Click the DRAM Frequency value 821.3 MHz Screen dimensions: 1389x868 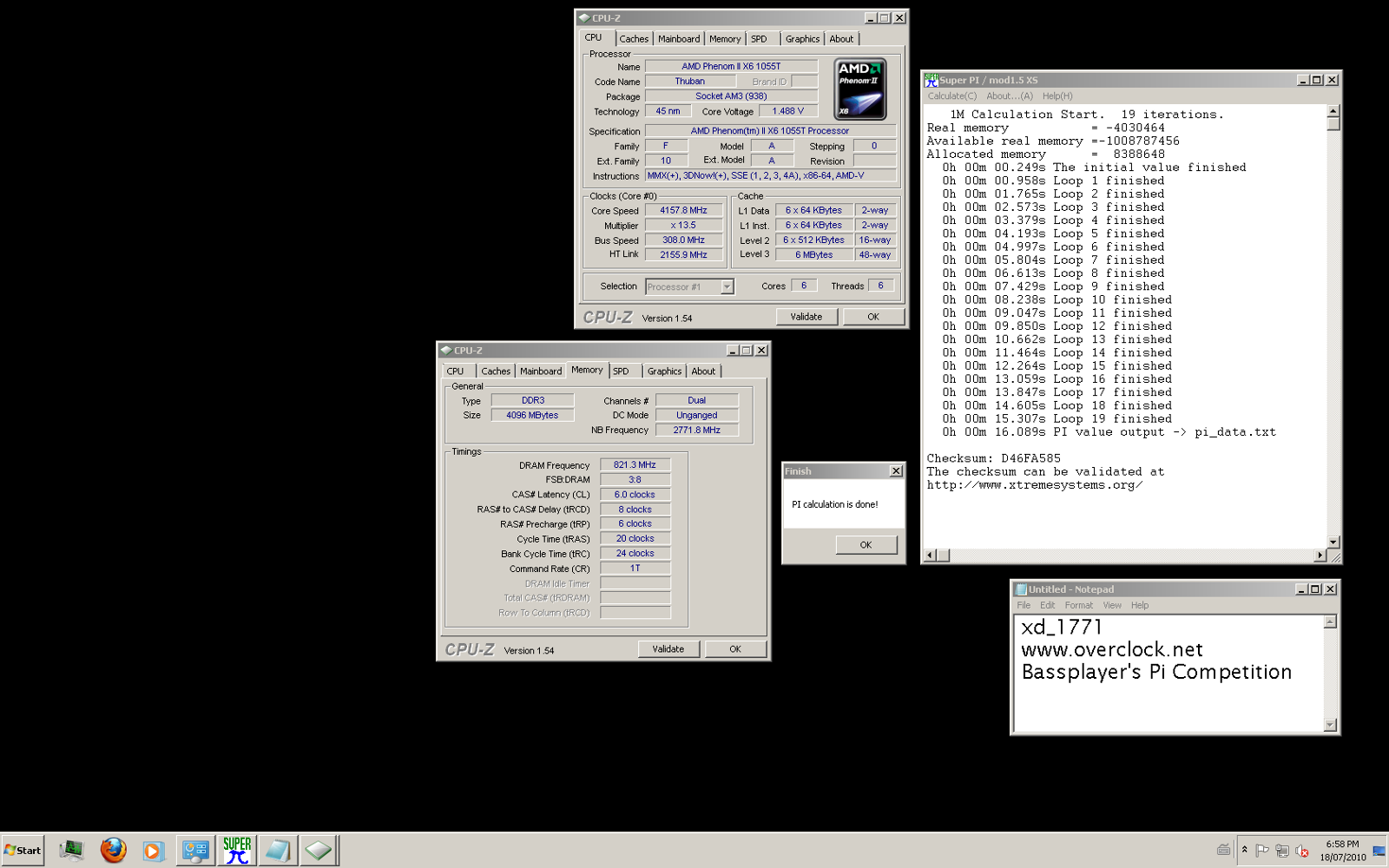[x=635, y=465]
